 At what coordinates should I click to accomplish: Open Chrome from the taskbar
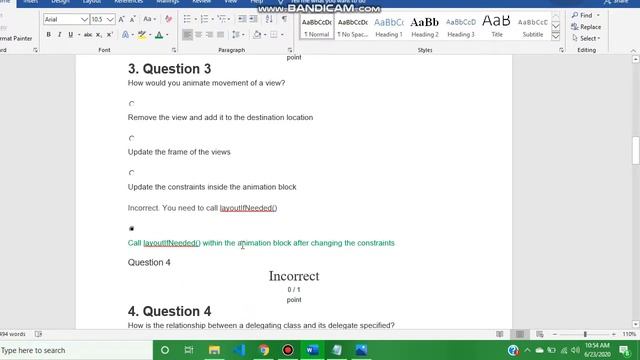coord(264,350)
